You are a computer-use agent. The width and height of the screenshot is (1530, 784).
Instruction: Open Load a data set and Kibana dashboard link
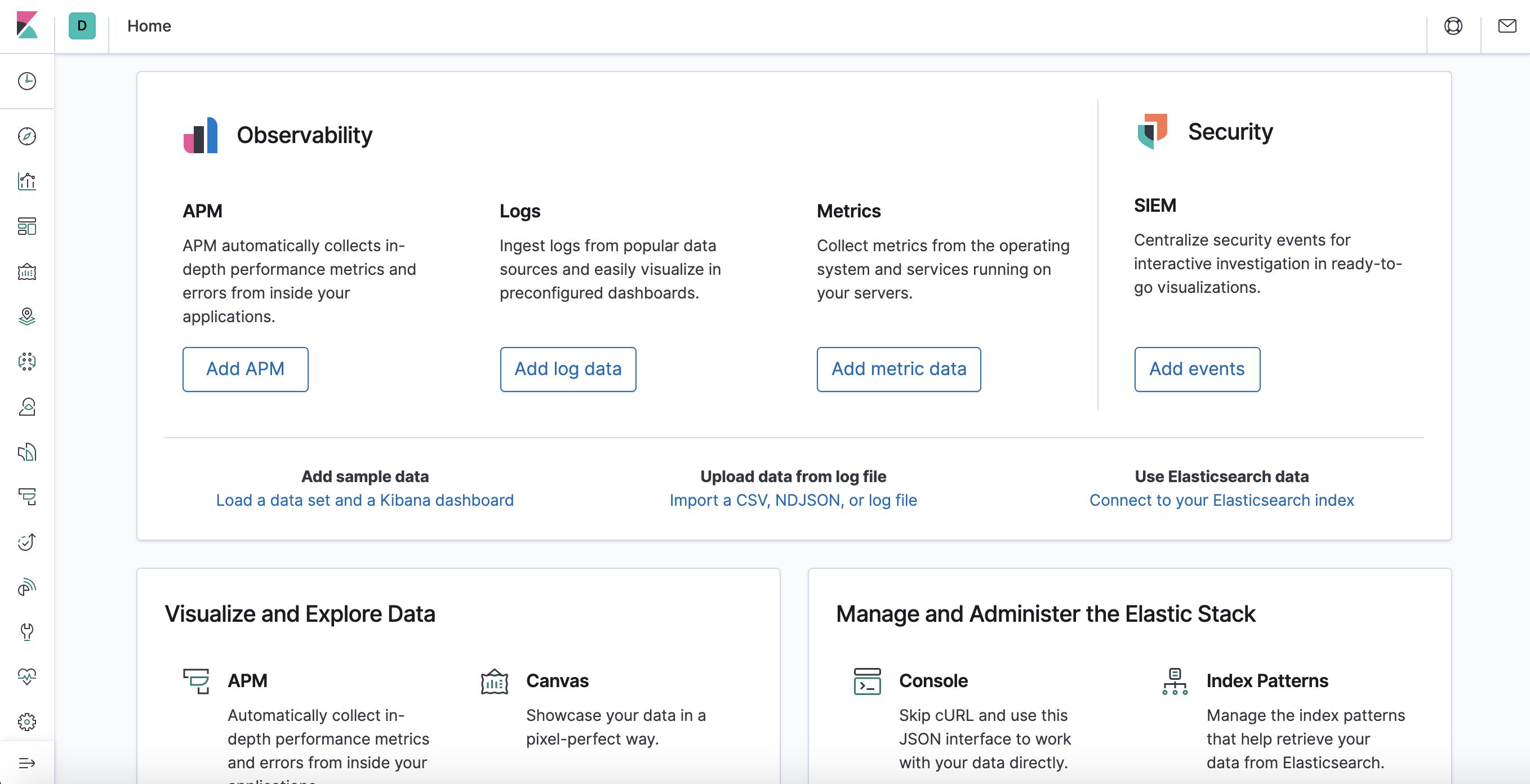364,500
